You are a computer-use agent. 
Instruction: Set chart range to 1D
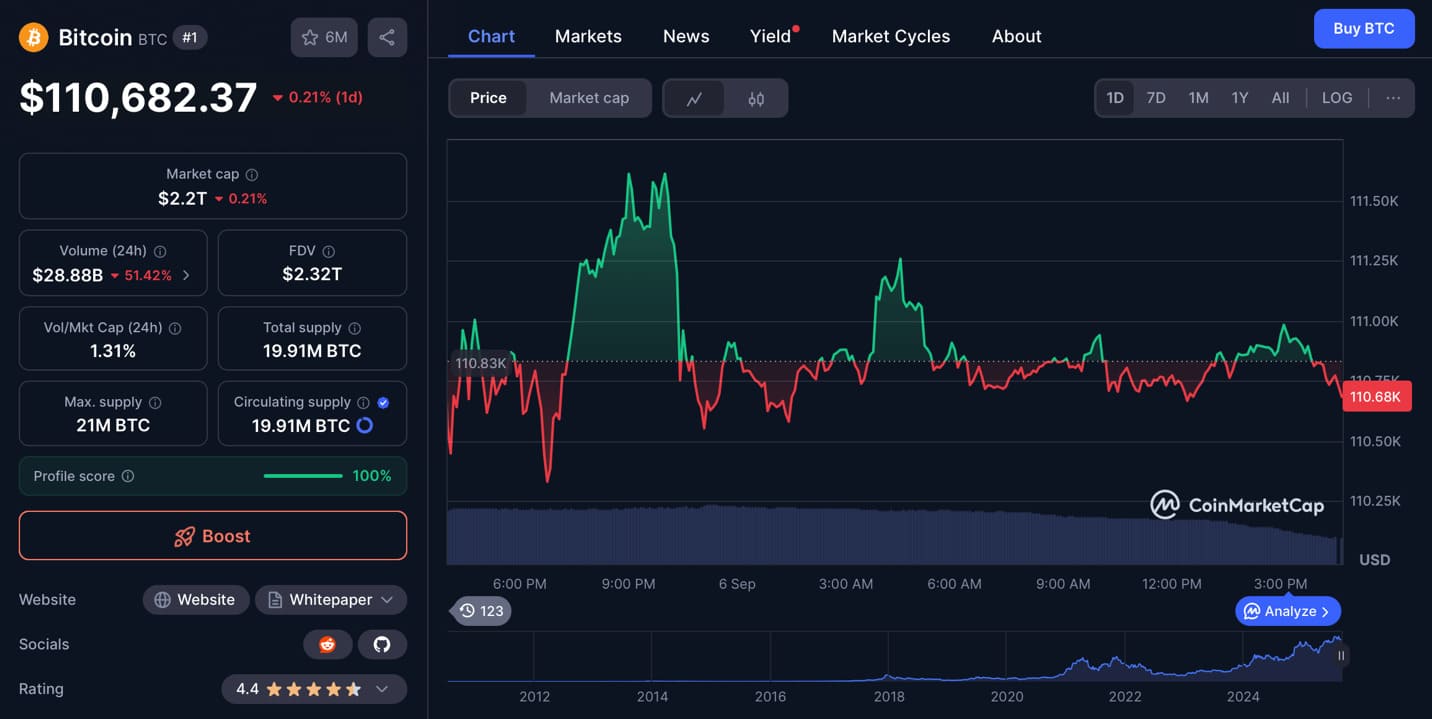click(1115, 98)
